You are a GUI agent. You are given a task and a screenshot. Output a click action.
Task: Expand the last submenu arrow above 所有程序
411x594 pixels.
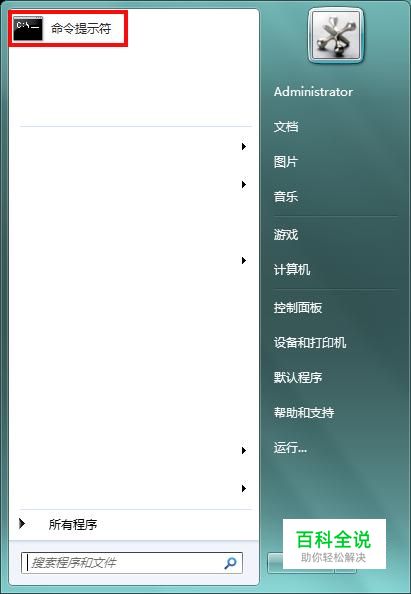(244, 488)
